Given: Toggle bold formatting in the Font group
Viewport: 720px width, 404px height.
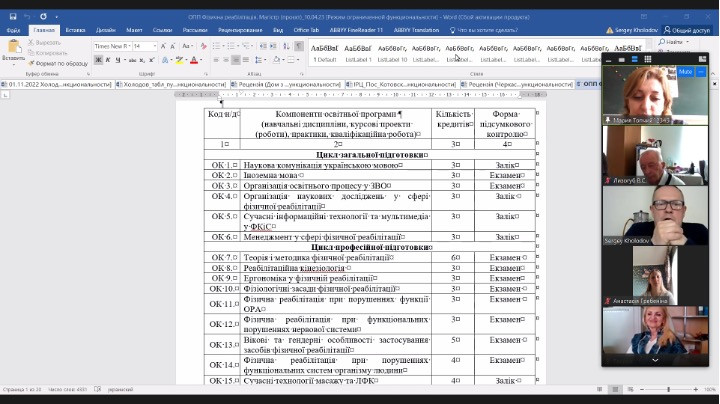Looking at the screenshot, I should click(96, 60).
